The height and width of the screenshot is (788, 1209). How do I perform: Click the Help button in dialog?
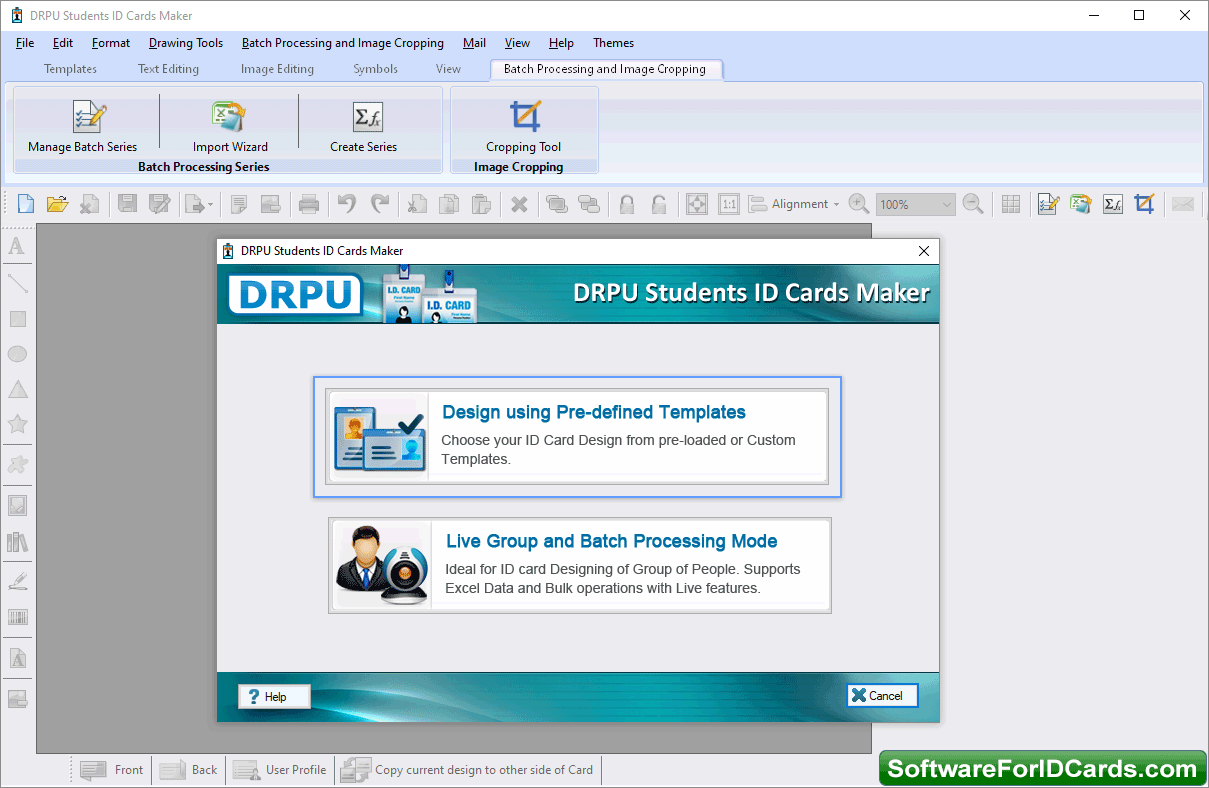click(x=274, y=697)
